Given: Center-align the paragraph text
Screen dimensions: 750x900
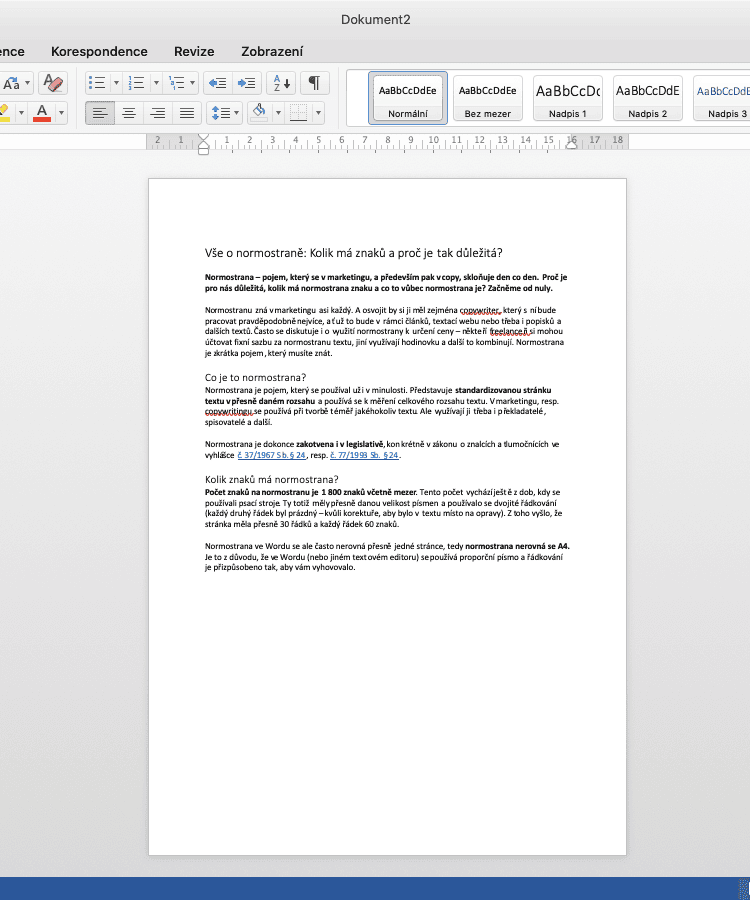Looking at the screenshot, I should 129,112.
